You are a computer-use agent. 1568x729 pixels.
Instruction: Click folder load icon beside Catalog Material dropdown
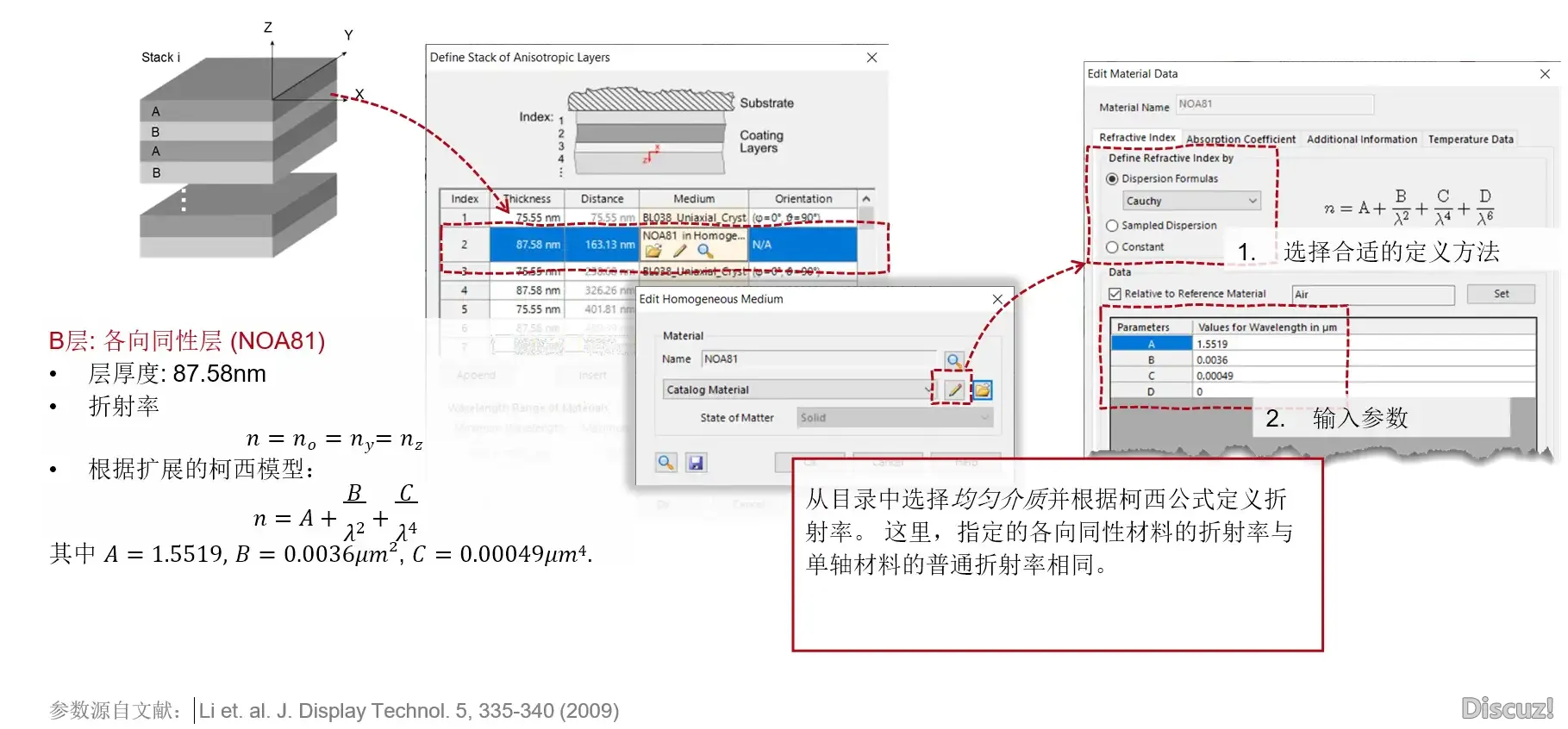click(982, 389)
